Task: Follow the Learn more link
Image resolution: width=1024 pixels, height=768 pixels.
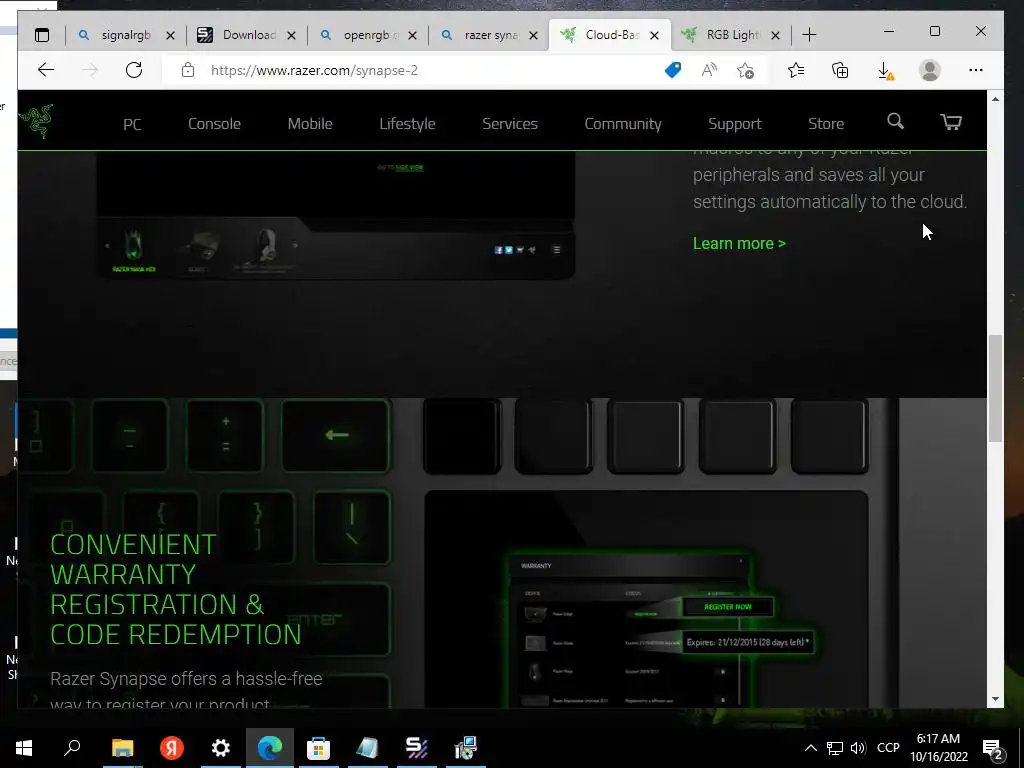Action: click(739, 244)
